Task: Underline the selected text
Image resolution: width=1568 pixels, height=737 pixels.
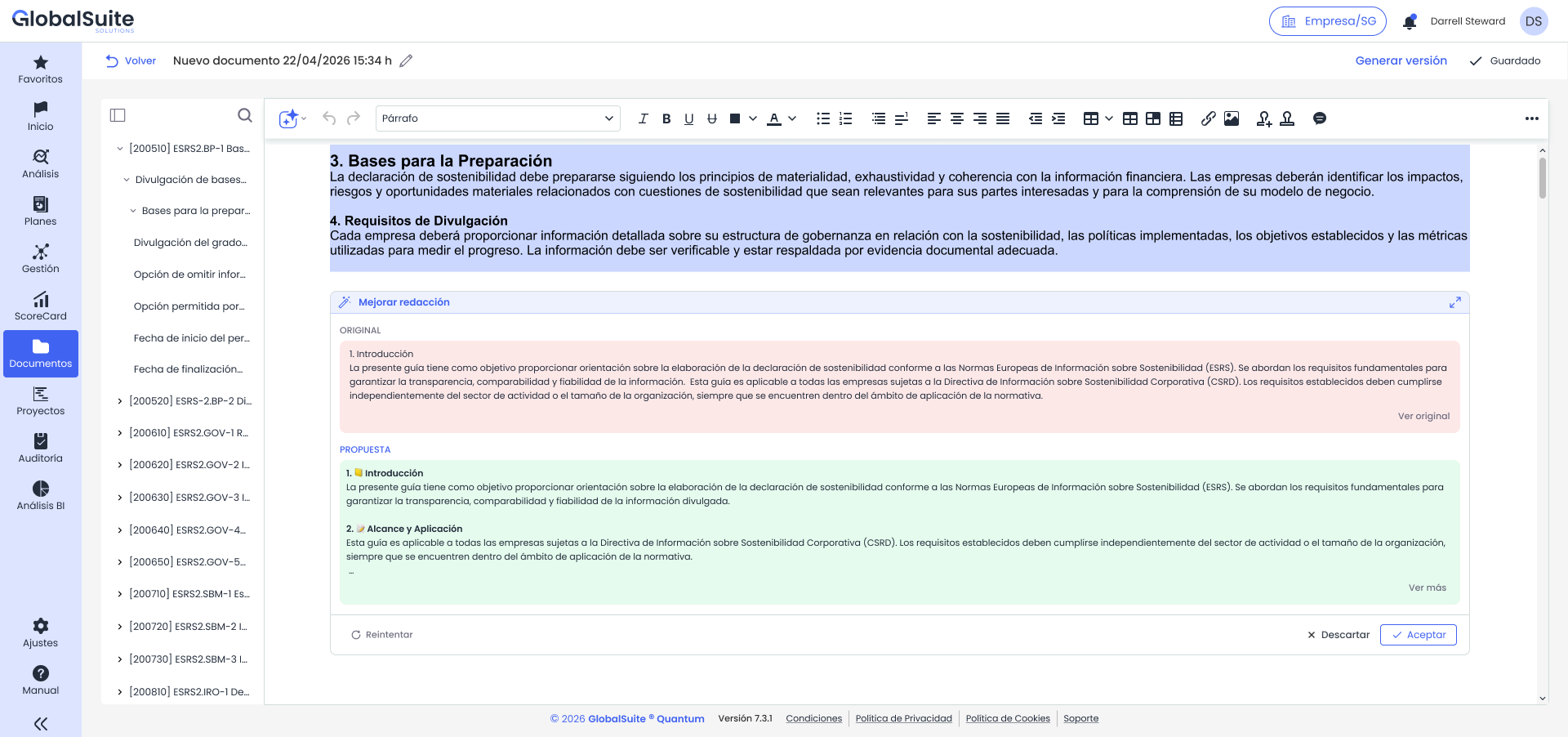Action: click(689, 118)
